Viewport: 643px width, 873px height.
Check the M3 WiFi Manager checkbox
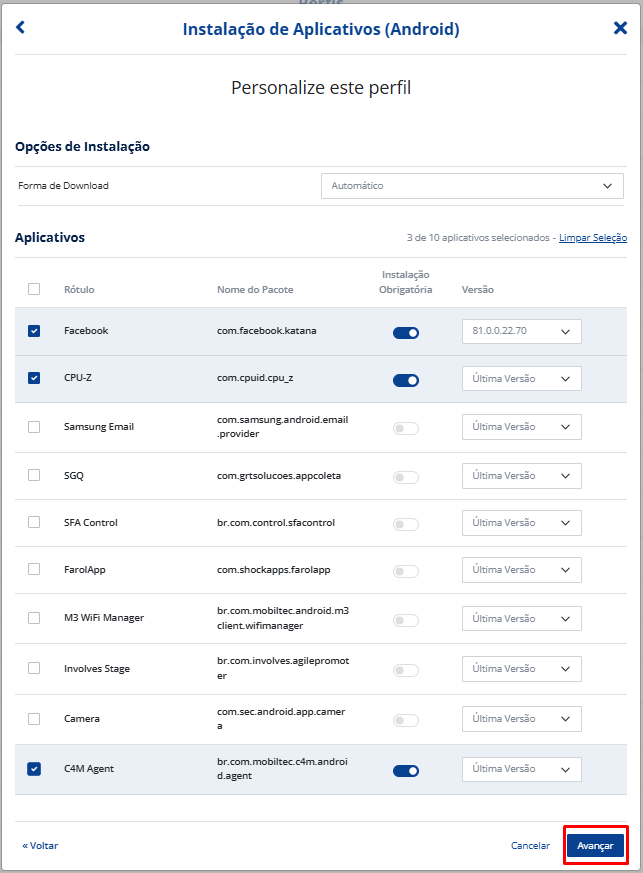(34, 618)
